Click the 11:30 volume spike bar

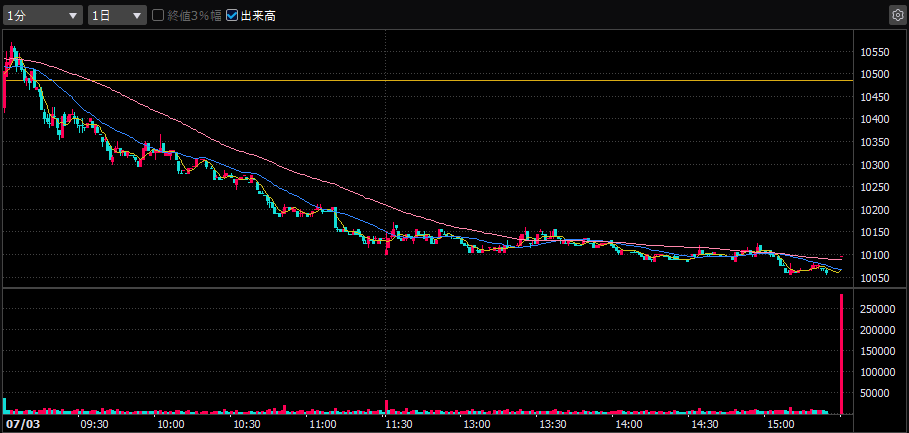(x=386, y=406)
